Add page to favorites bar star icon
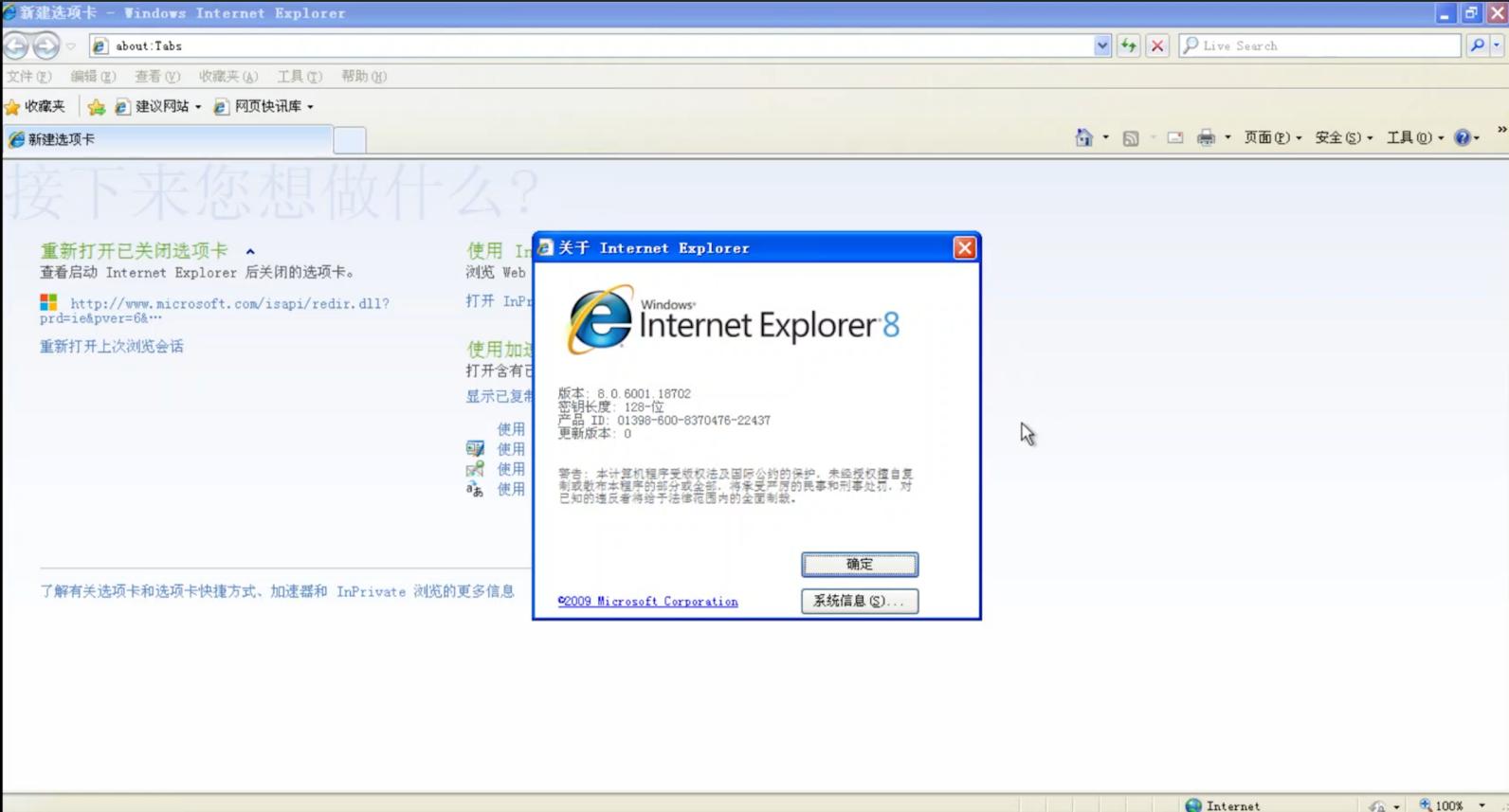 96,107
